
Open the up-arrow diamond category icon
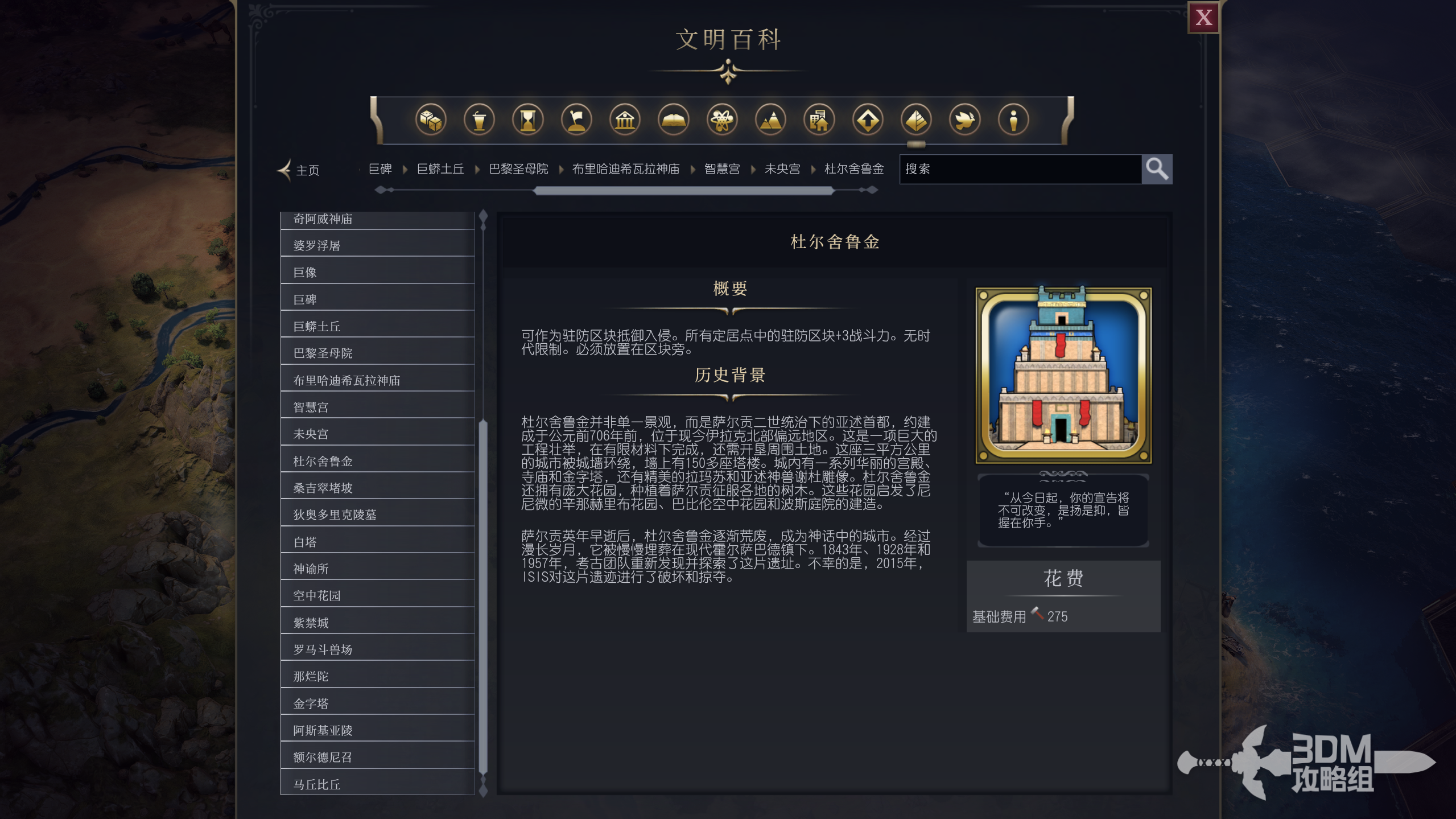868,120
